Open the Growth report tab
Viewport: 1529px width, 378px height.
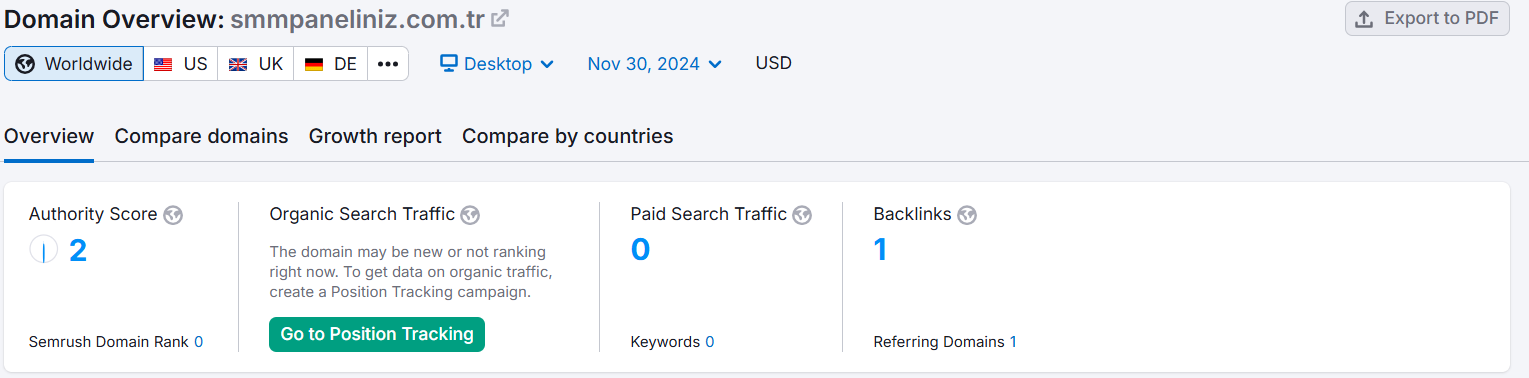coord(375,136)
